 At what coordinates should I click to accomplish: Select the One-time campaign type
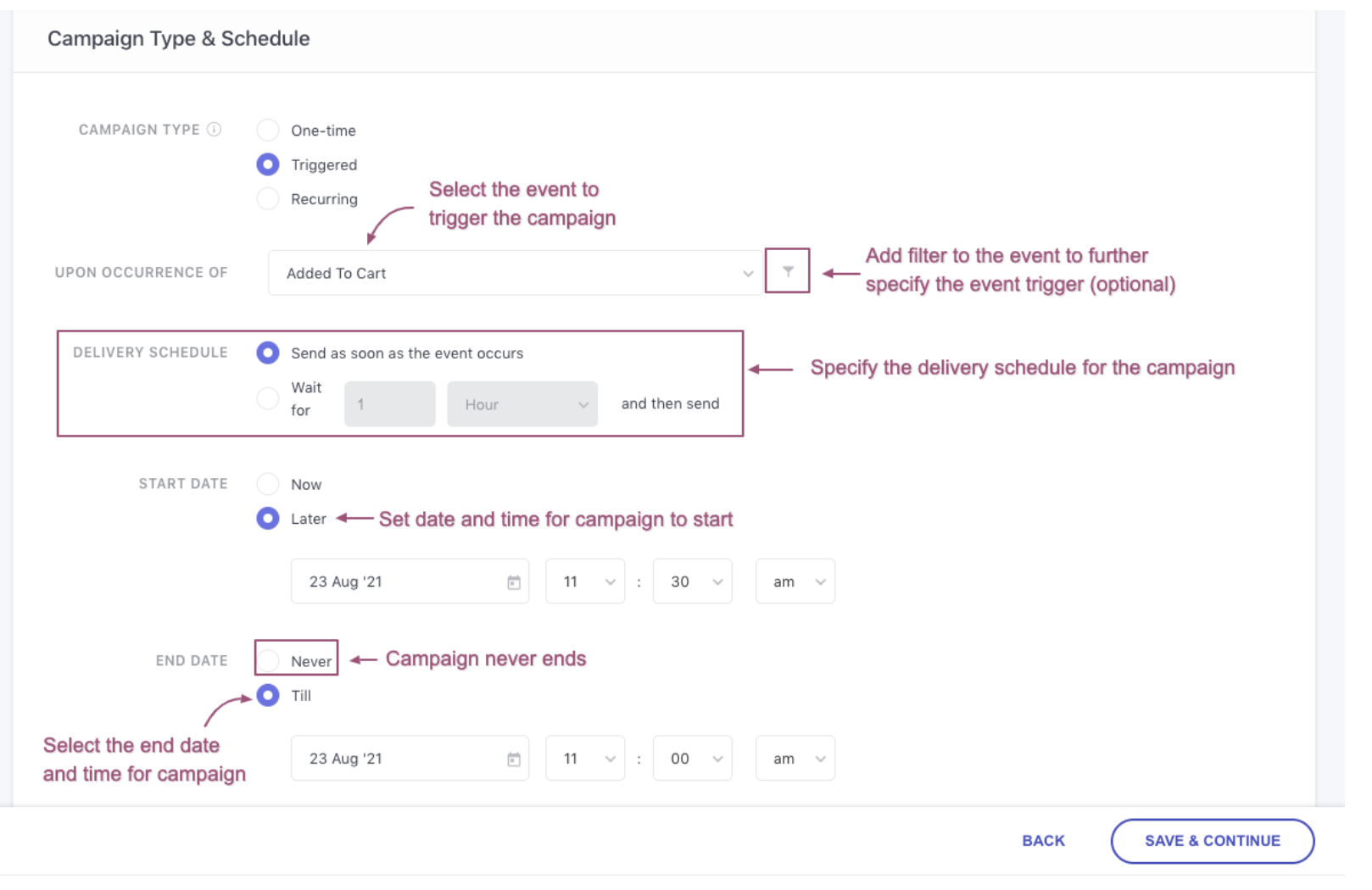268,131
